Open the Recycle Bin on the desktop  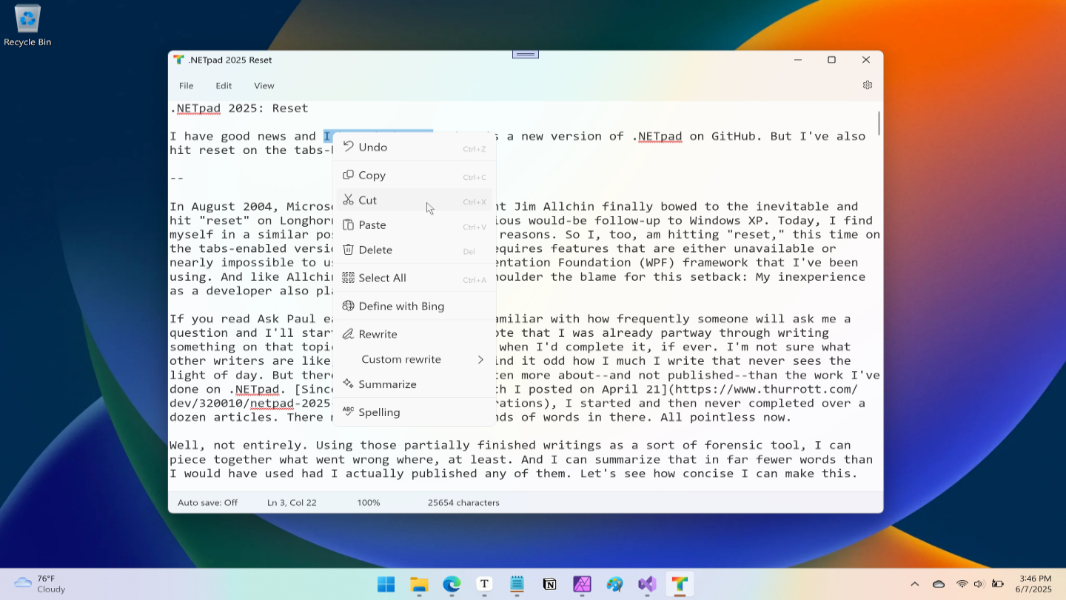26,18
